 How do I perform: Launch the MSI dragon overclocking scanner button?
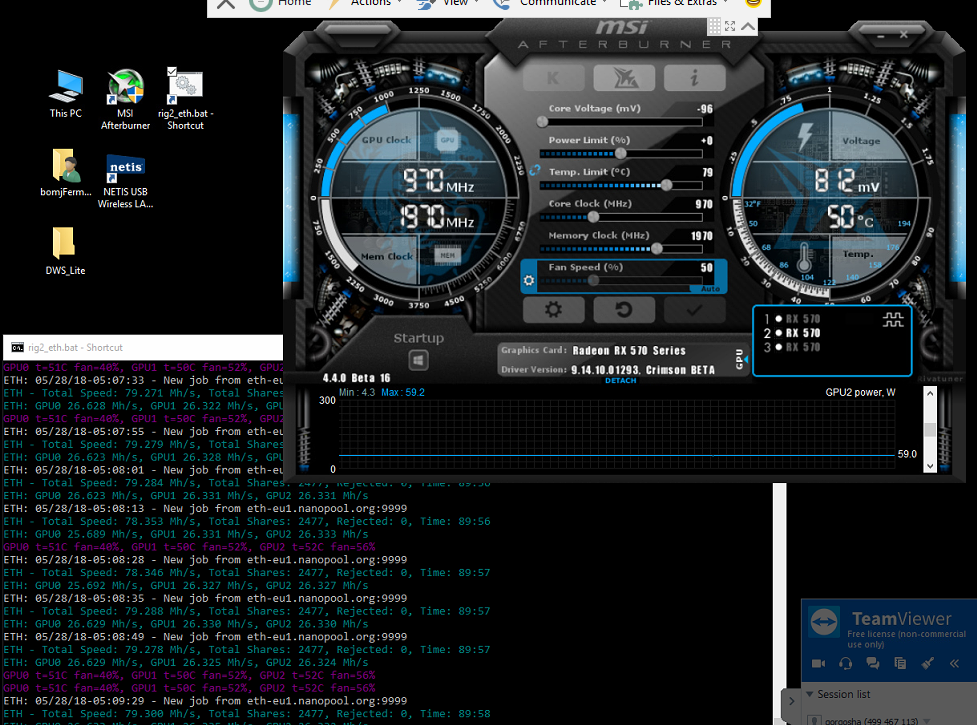[624, 78]
